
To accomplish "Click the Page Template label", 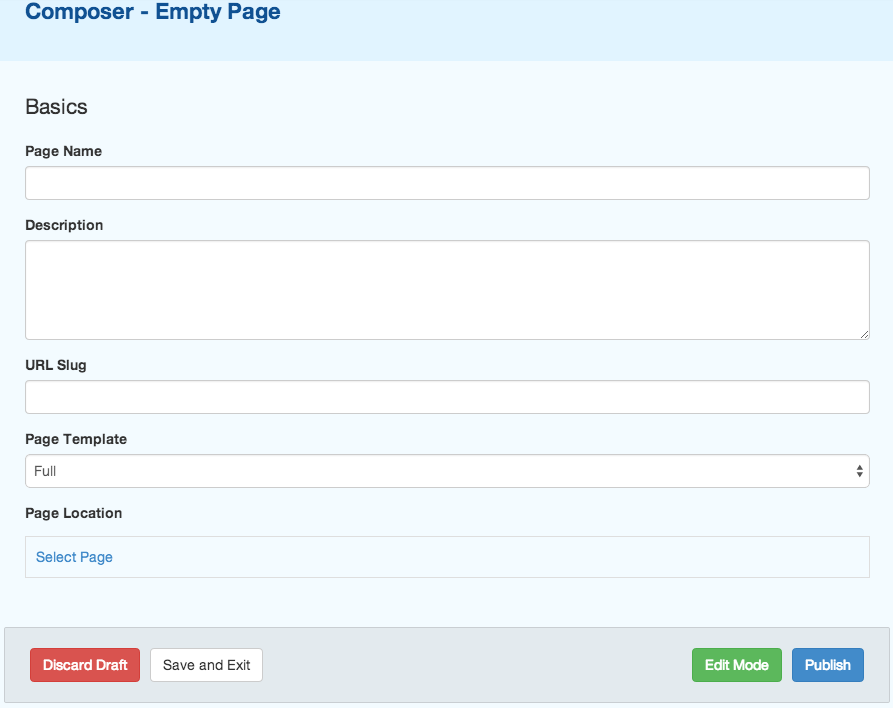I will pos(76,439).
